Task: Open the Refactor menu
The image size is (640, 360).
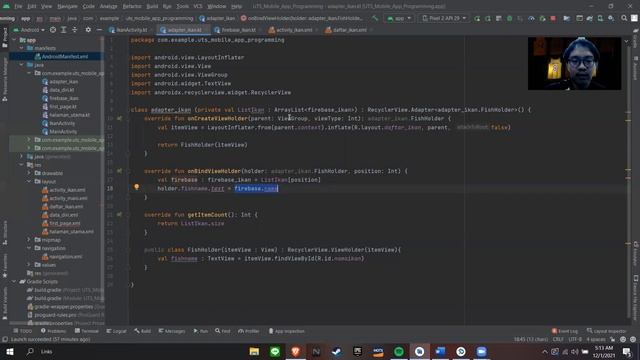Action: [x=132, y=7]
